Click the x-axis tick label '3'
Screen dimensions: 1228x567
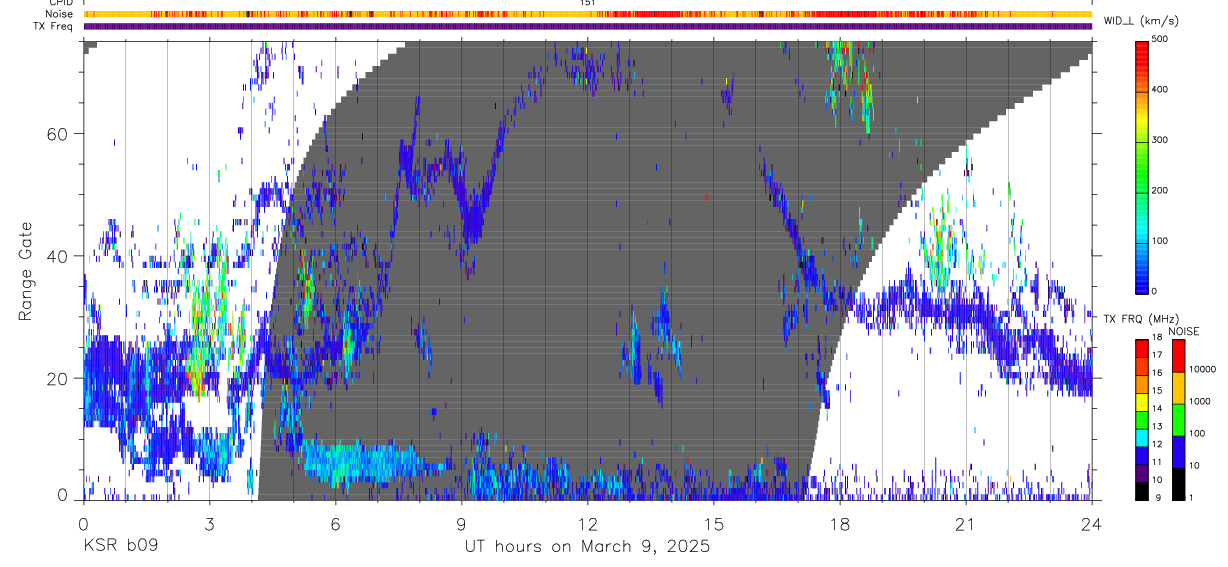point(209,523)
